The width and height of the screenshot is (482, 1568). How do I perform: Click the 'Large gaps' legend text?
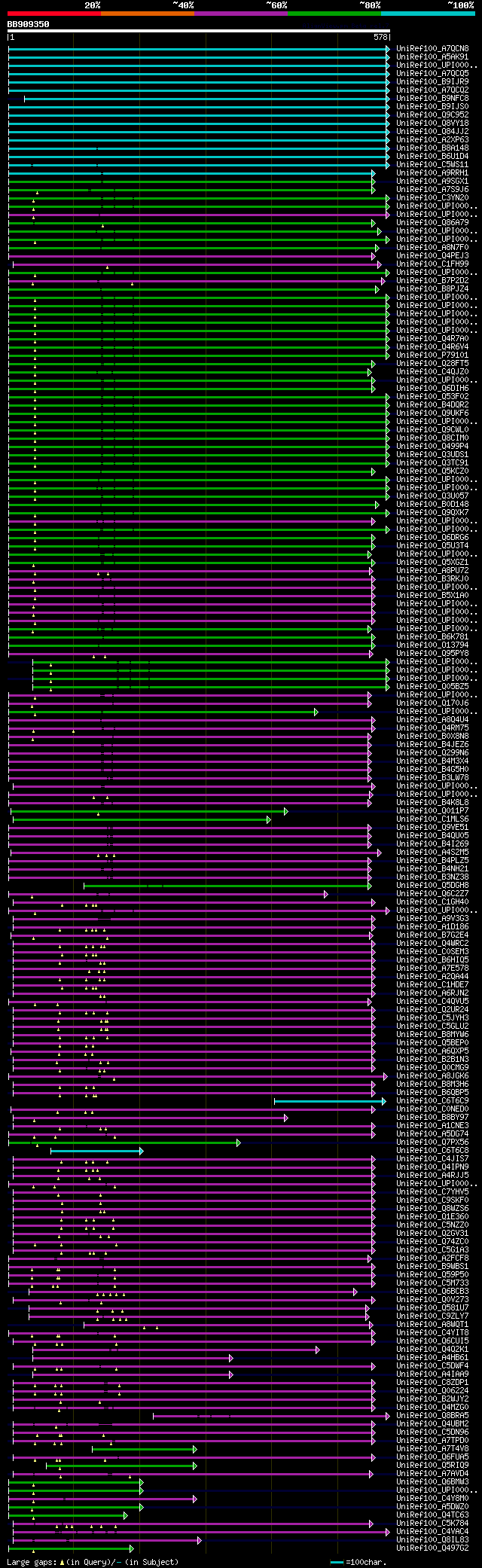click(x=31, y=1563)
